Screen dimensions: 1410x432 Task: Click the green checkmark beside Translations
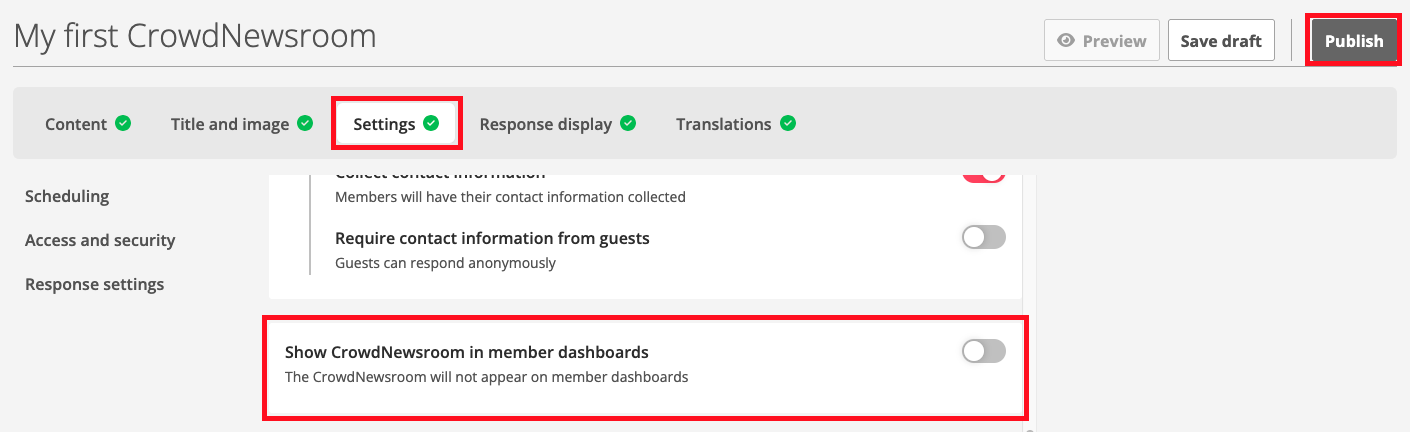[788, 124]
